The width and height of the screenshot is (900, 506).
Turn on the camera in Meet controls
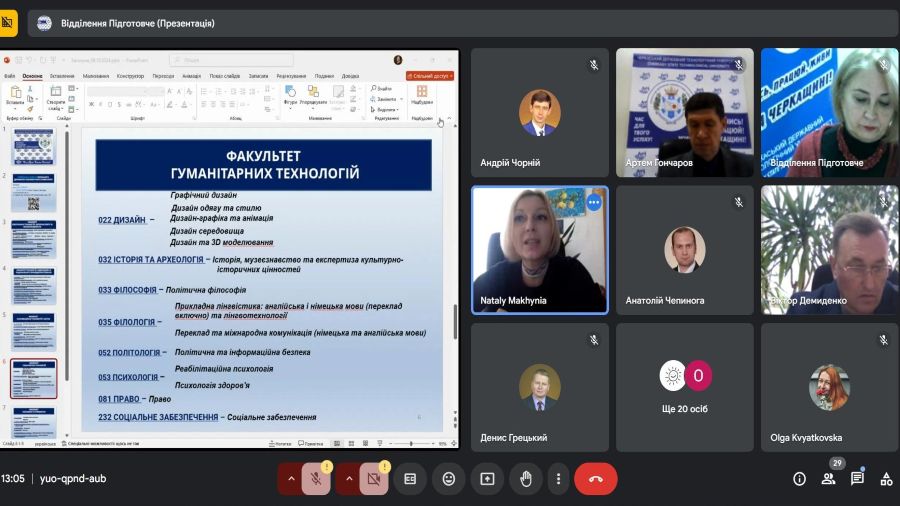tap(374, 479)
